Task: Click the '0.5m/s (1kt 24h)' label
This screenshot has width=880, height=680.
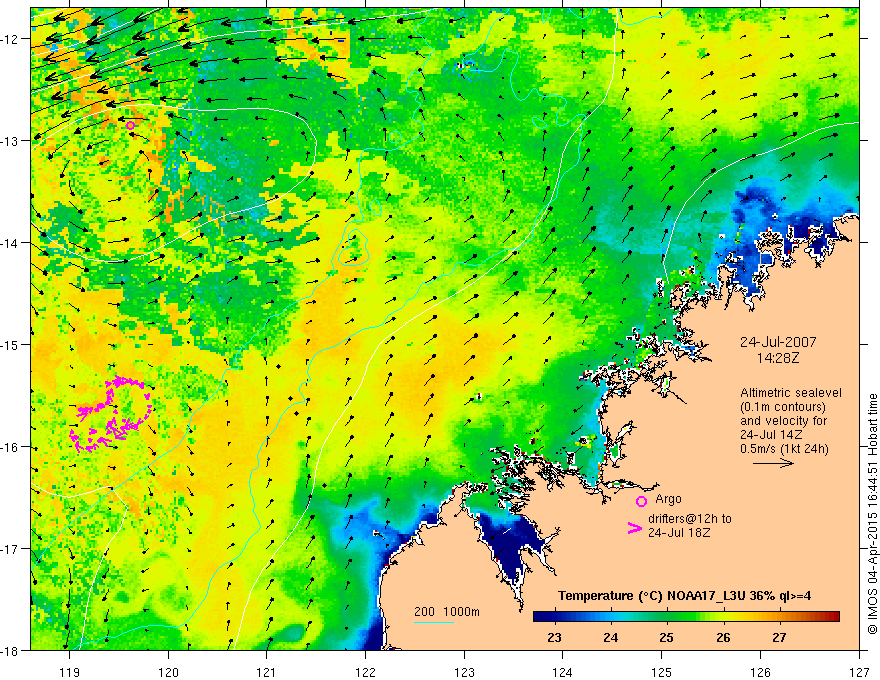Action: pos(784,449)
